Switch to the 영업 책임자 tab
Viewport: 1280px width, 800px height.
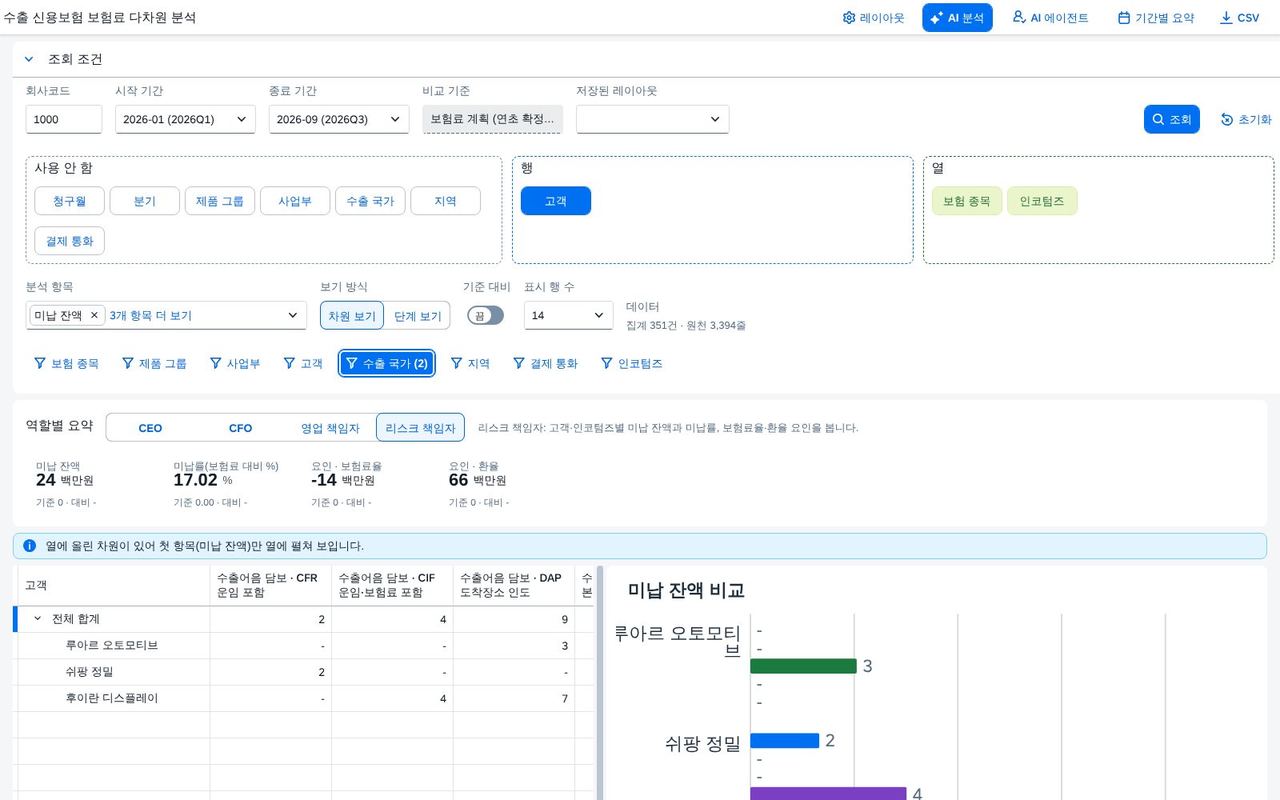coord(330,428)
